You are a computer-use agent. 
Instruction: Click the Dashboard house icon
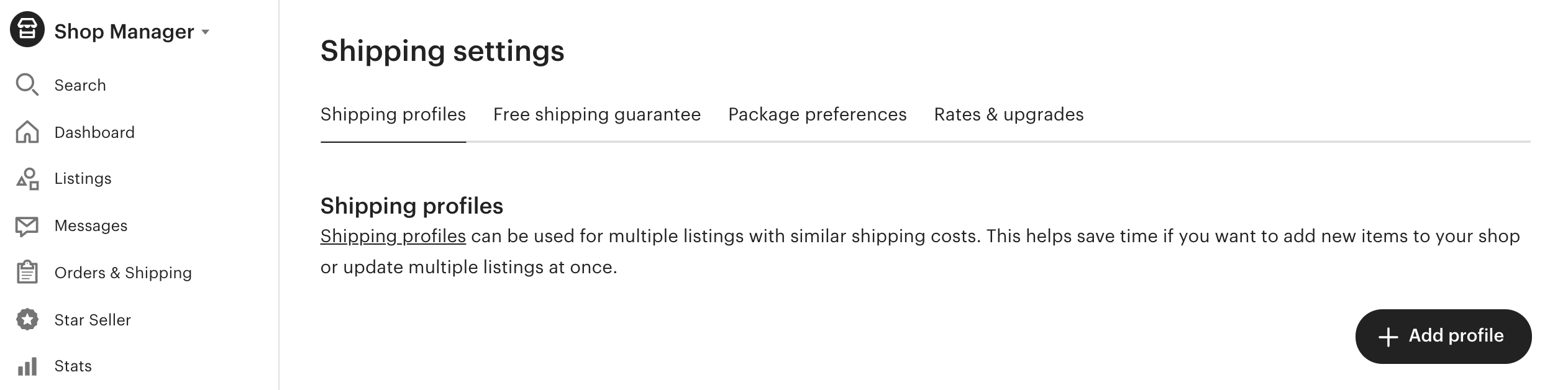pos(27,132)
